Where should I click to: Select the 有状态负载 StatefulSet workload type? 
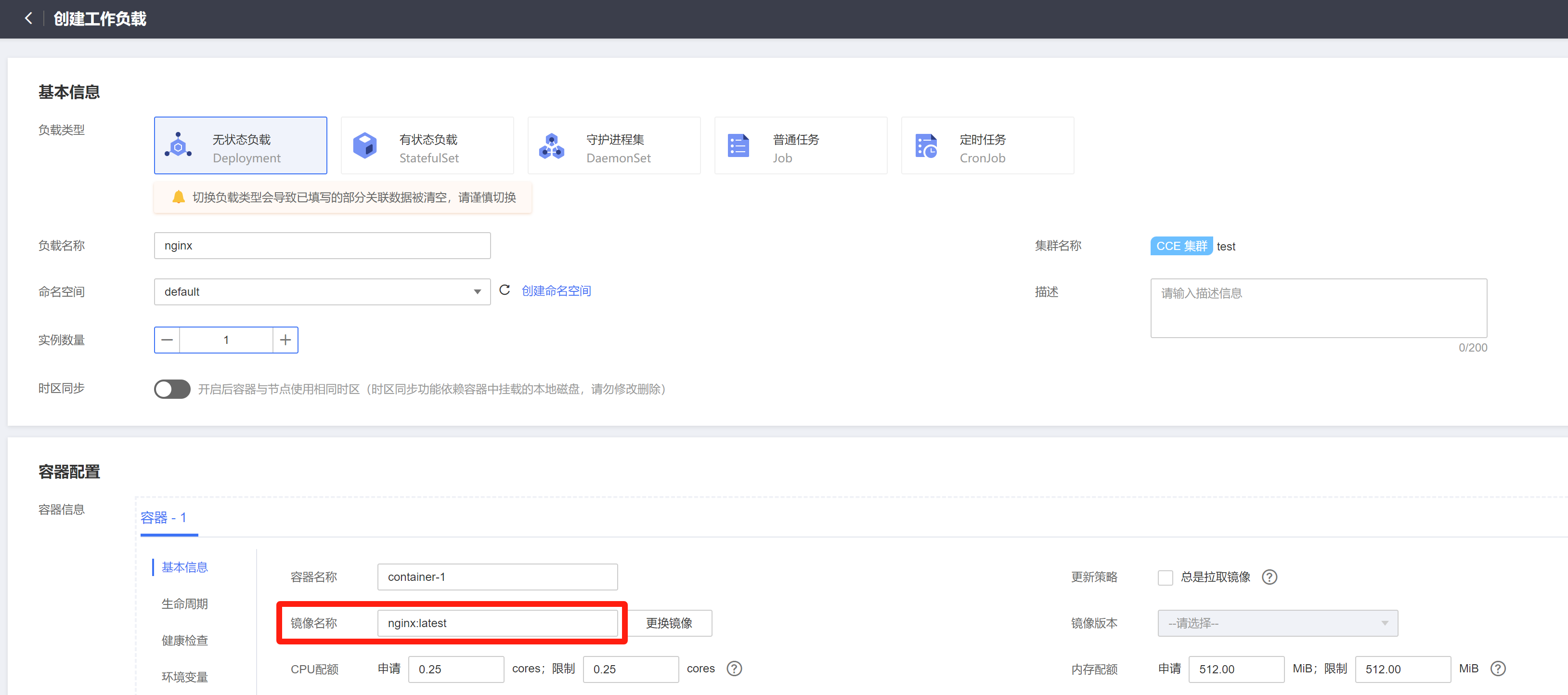coord(428,145)
